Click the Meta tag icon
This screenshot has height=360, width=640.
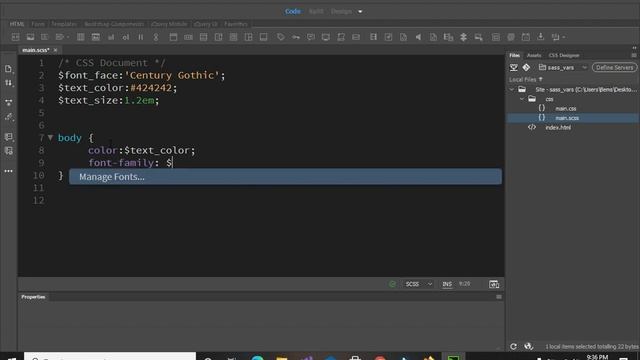(280, 37)
